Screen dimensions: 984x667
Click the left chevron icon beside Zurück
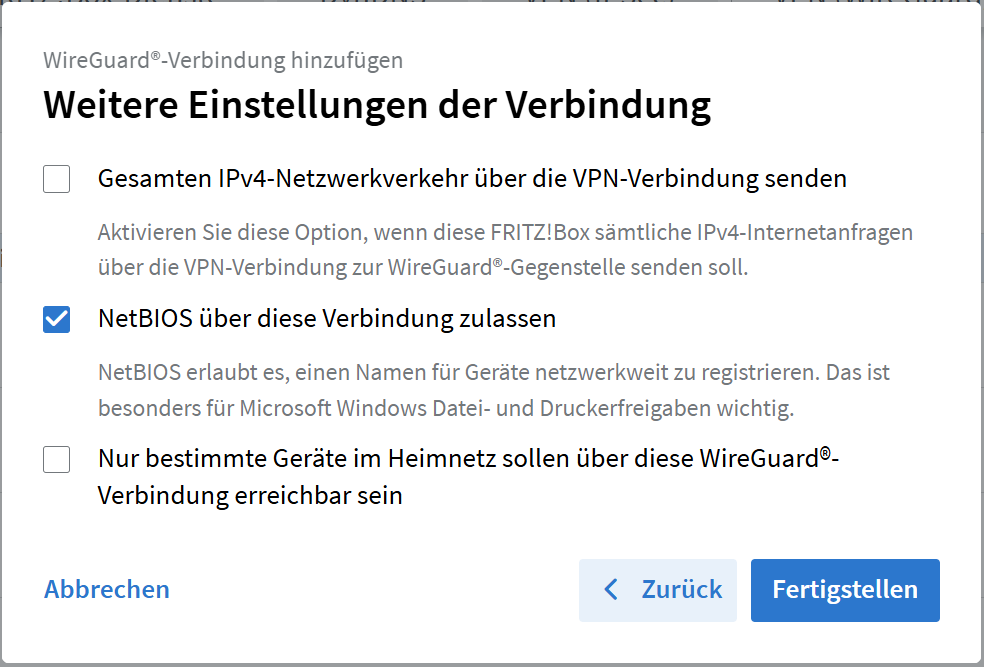[611, 590]
